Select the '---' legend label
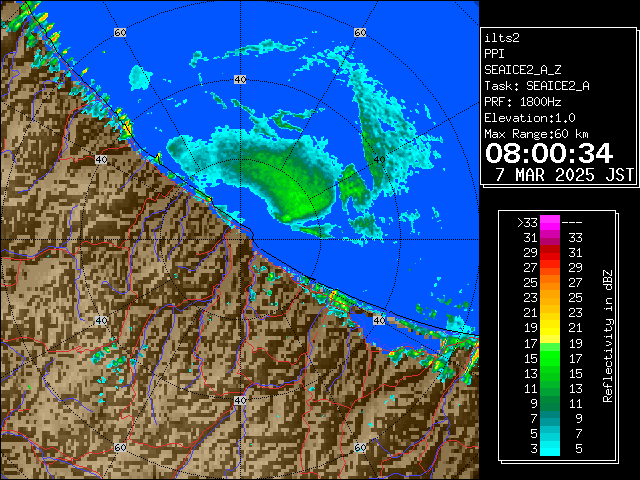The image size is (640, 480). 572,223
